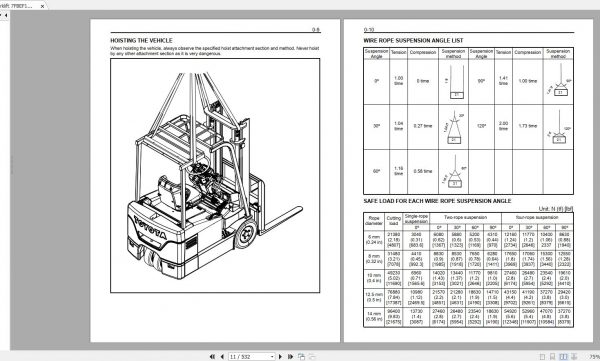Go to the previous page
600x361 pixels.
pyautogui.click(x=222, y=356)
